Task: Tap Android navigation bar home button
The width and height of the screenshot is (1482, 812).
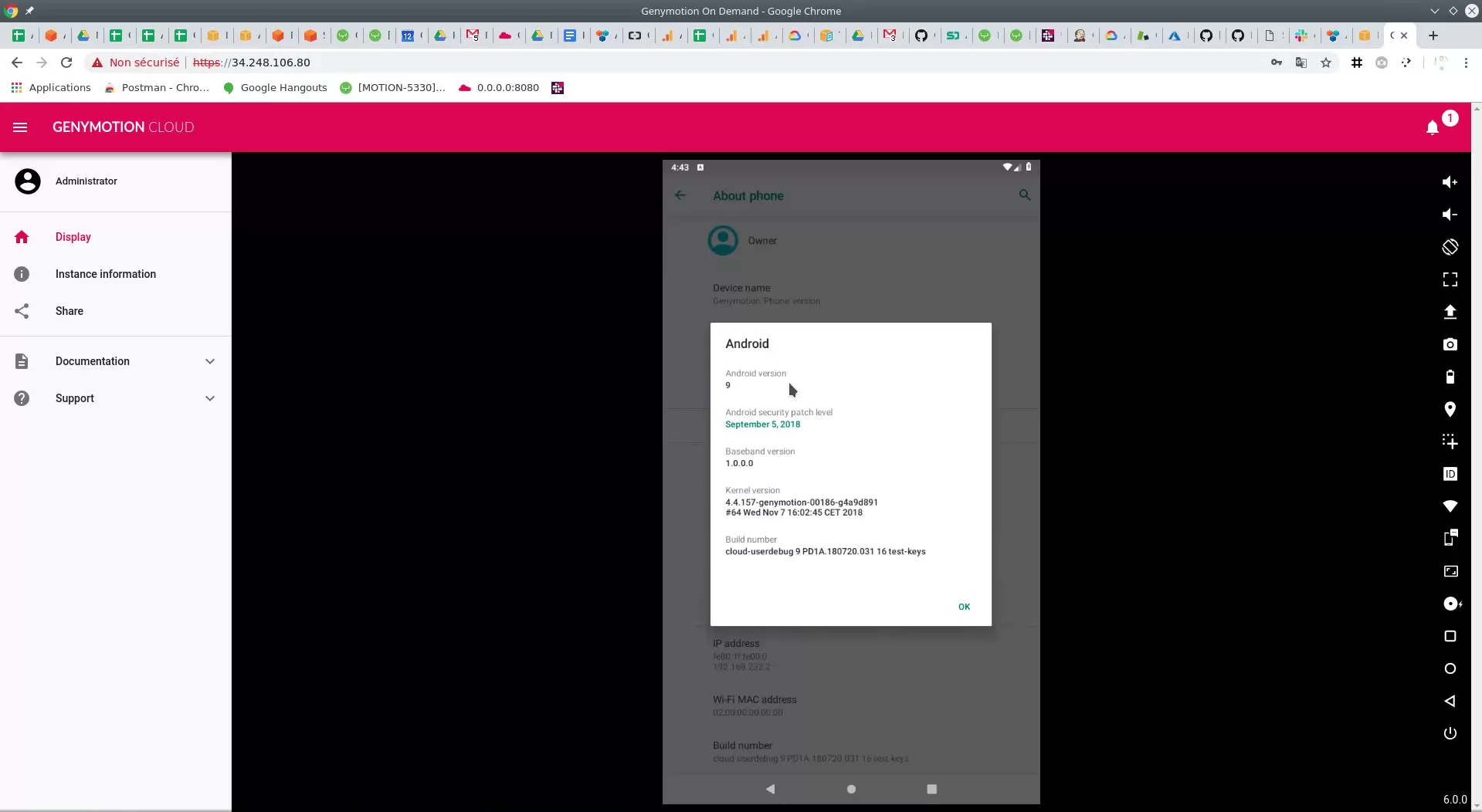Action: click(851, 789)
